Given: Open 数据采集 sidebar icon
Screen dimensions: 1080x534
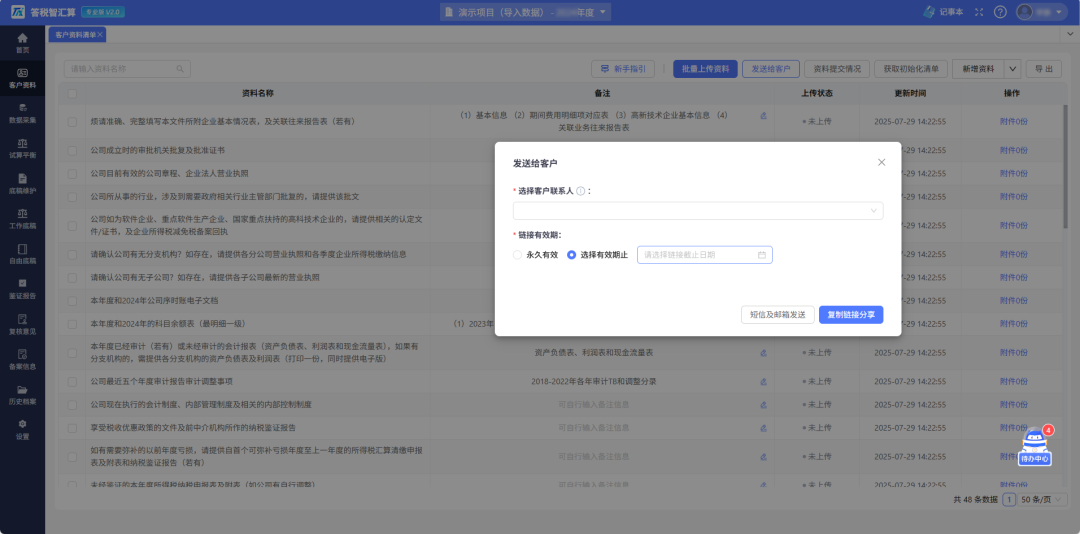Looking at the screenshot, I should coord(22,107).
